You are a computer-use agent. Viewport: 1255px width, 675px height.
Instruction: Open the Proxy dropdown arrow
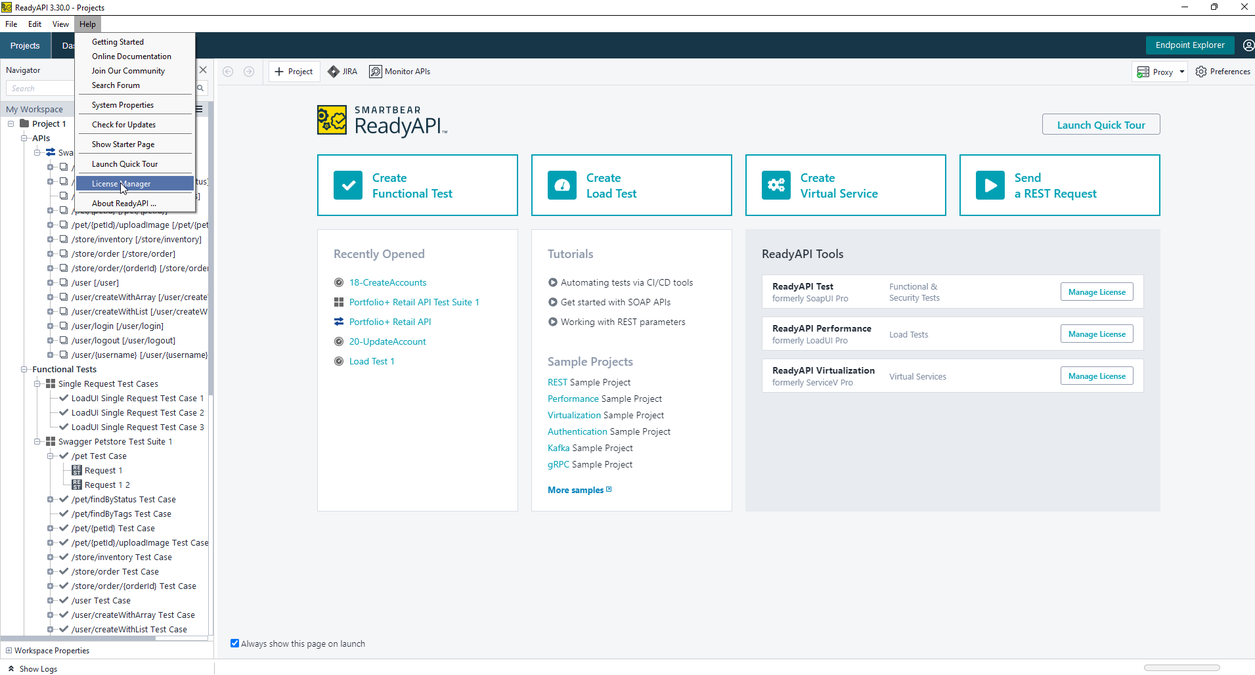pyautogui.click(x=1181, y=72)
